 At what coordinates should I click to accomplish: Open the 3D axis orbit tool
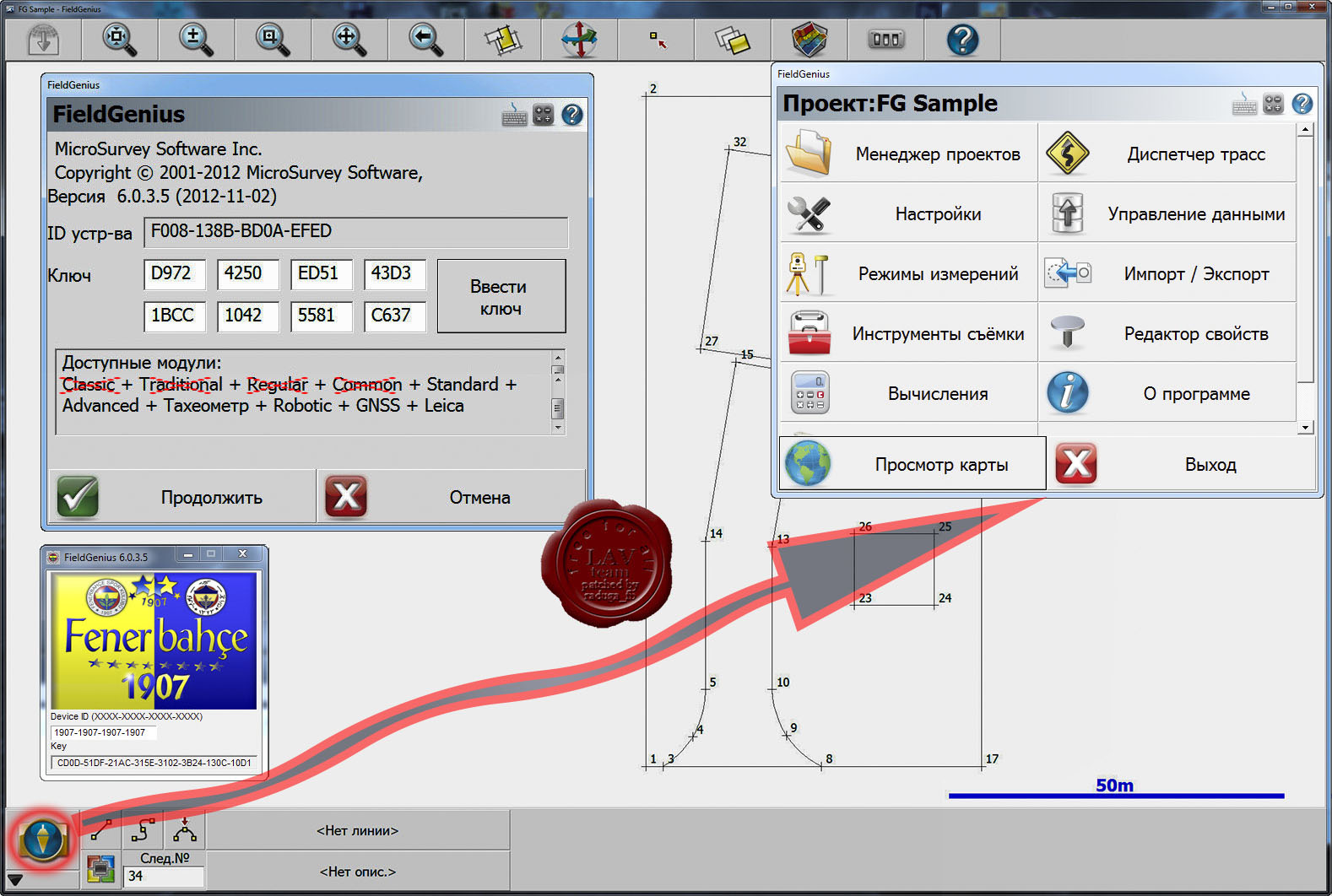coord(579,39)
